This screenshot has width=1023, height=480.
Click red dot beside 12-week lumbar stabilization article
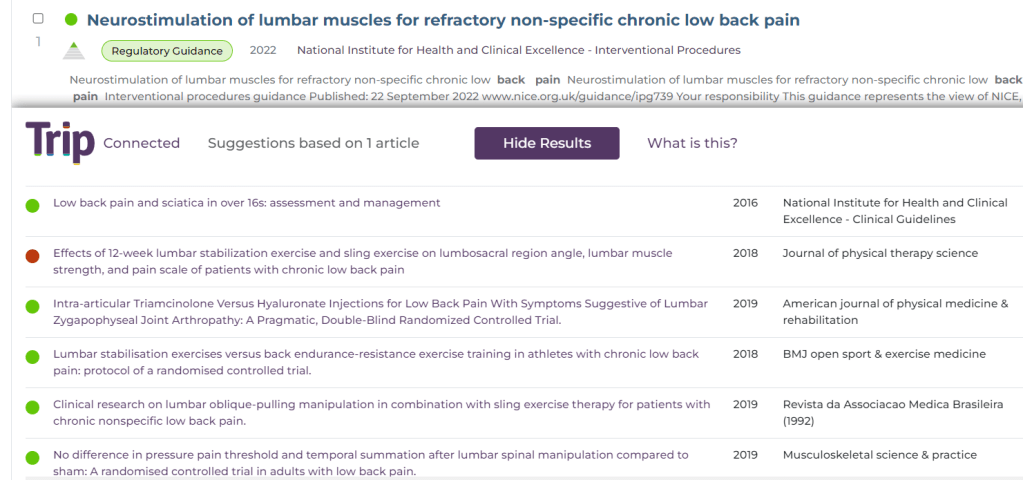[x=33, y=255]
